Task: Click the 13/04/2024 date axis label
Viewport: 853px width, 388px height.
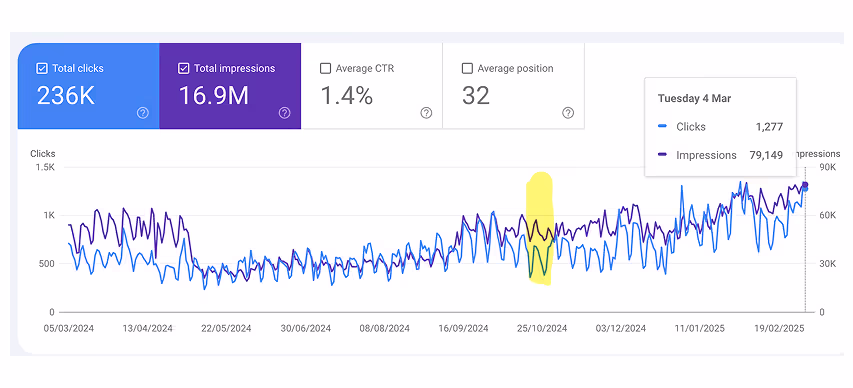Action: [147, 329]
